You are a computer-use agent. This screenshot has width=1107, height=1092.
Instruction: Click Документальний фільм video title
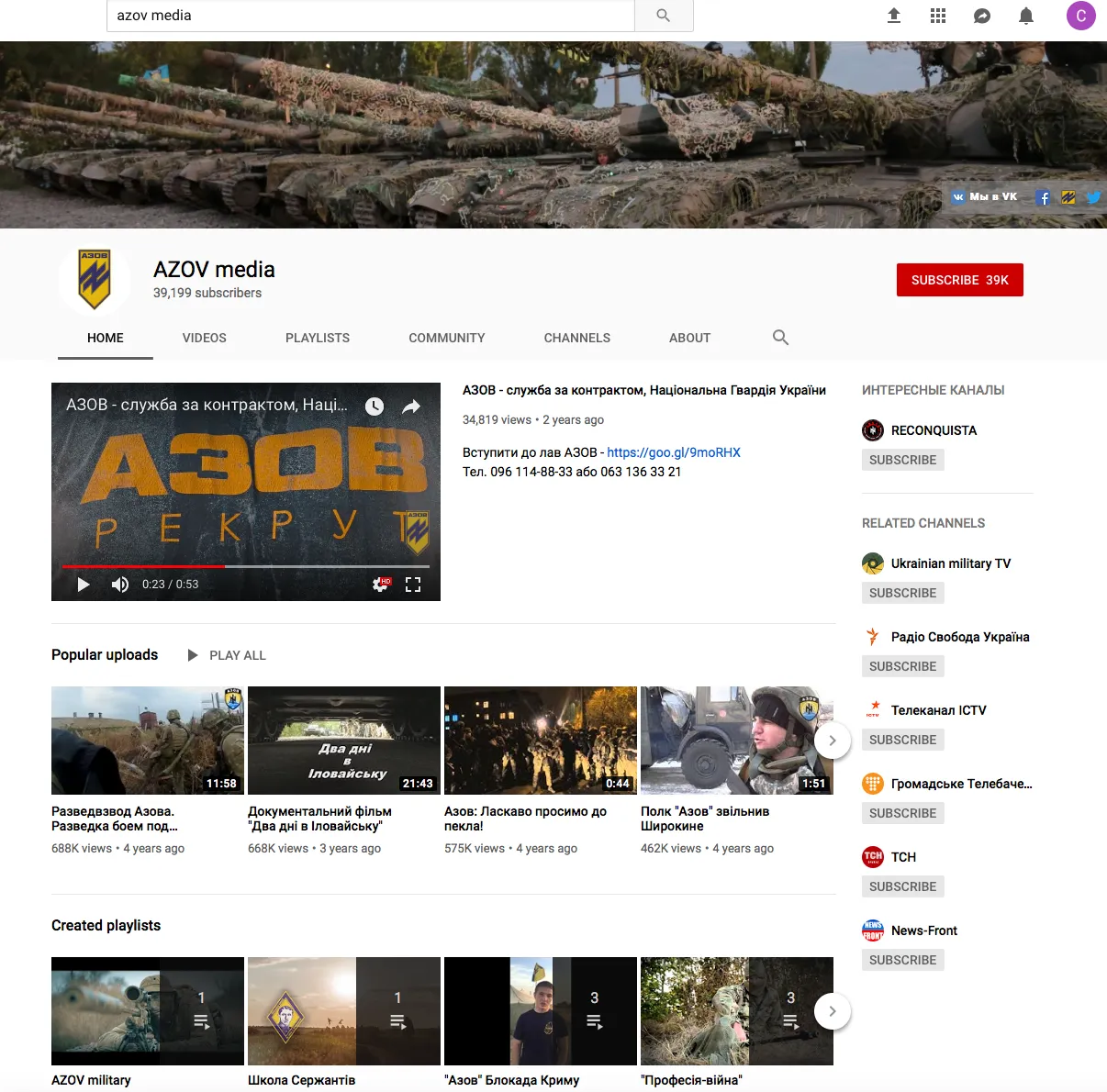coord(319,819)
